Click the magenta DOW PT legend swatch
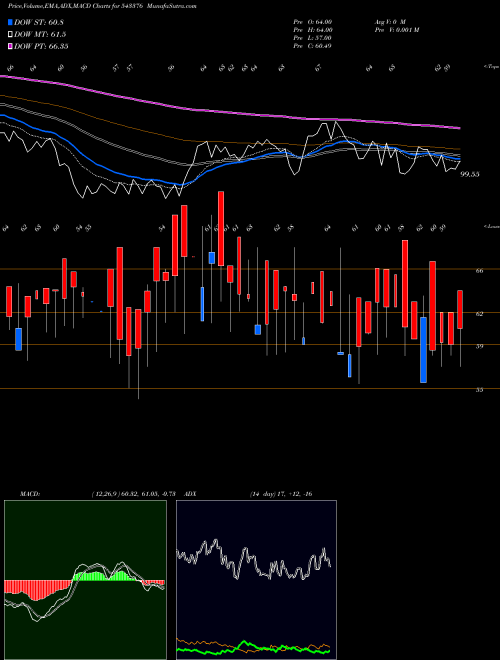 coord(10,46)
